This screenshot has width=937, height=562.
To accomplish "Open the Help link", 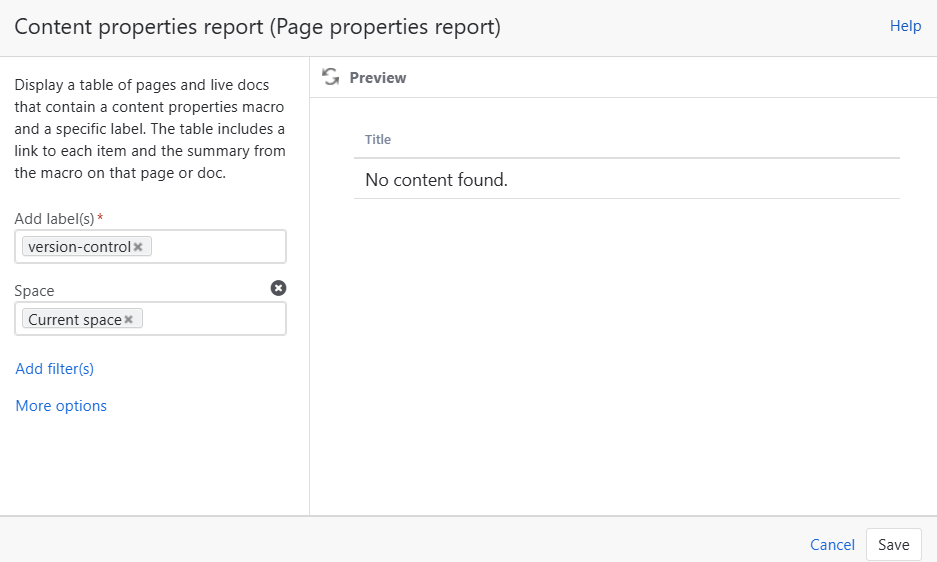I will point(905,26).
